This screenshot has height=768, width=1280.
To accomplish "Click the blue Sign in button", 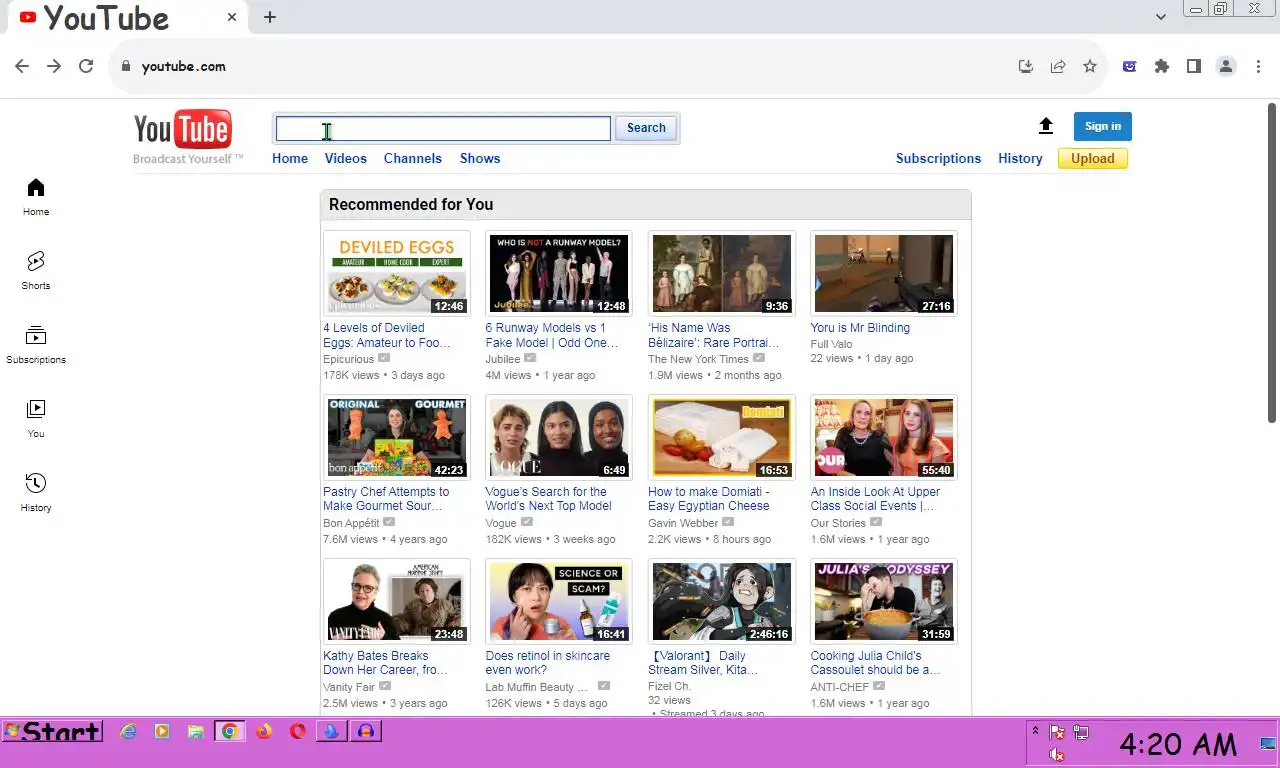I will [1103, 126].
